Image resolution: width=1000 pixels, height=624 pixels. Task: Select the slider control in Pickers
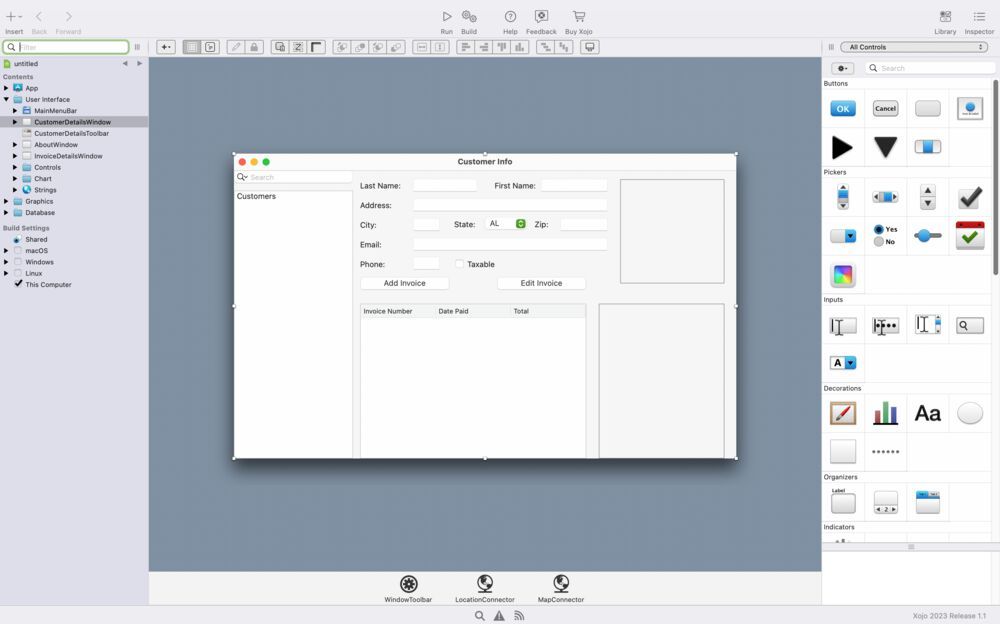click(927, 235)
